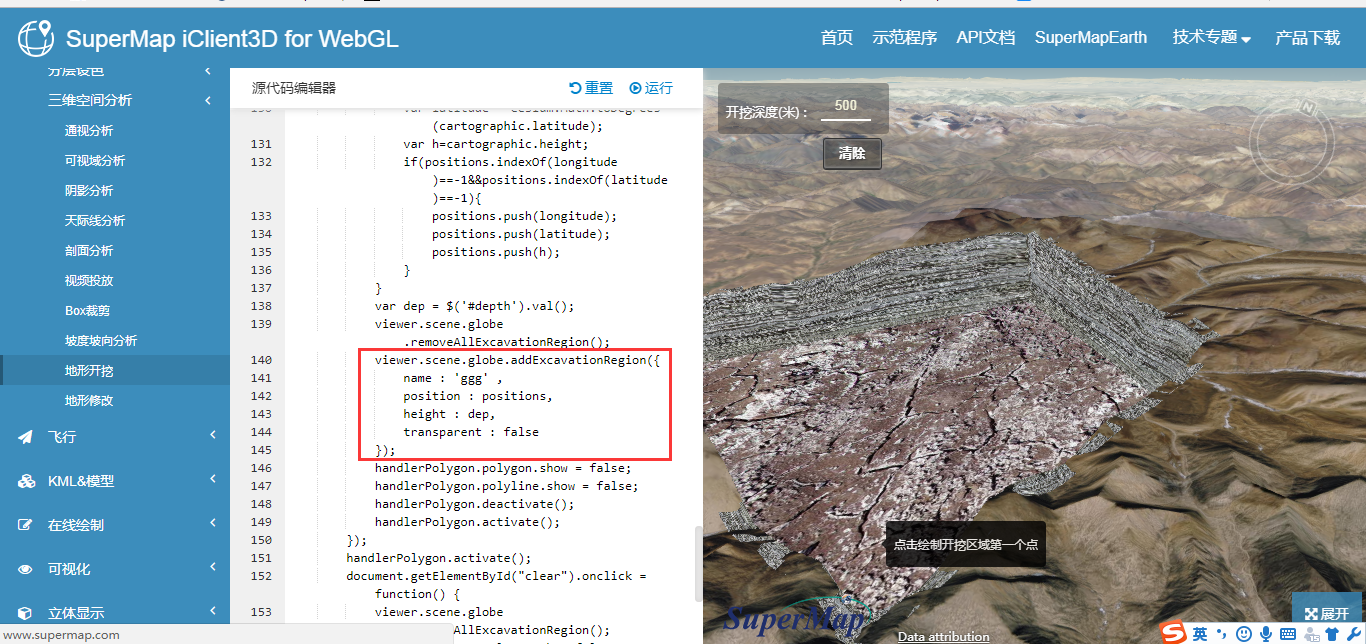The image size is (1366, 644).
Task: Click the SuperMap globe logo icon
Action: [36, 38]
